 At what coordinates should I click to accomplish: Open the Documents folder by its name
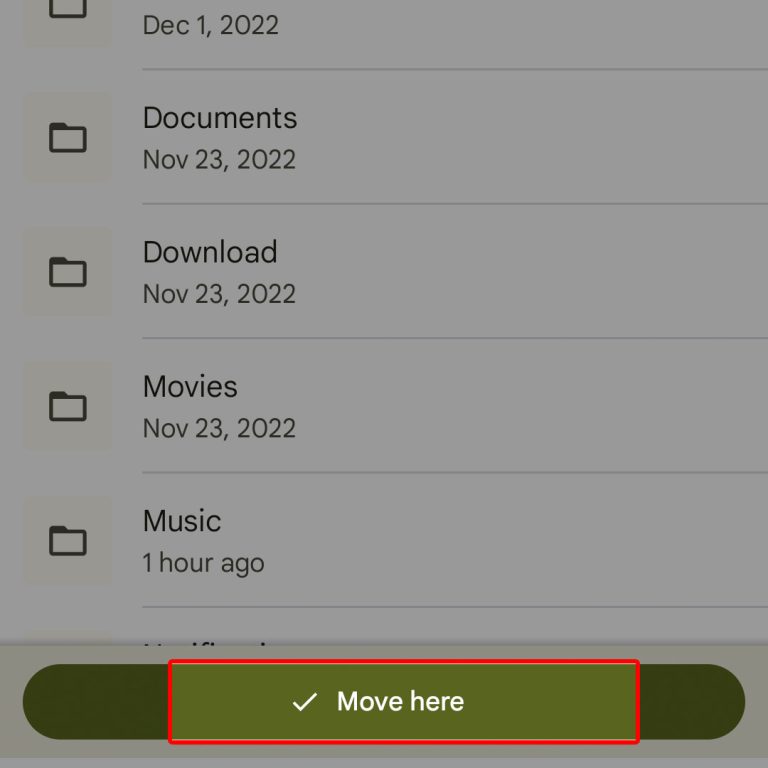(x=220, y=118)
